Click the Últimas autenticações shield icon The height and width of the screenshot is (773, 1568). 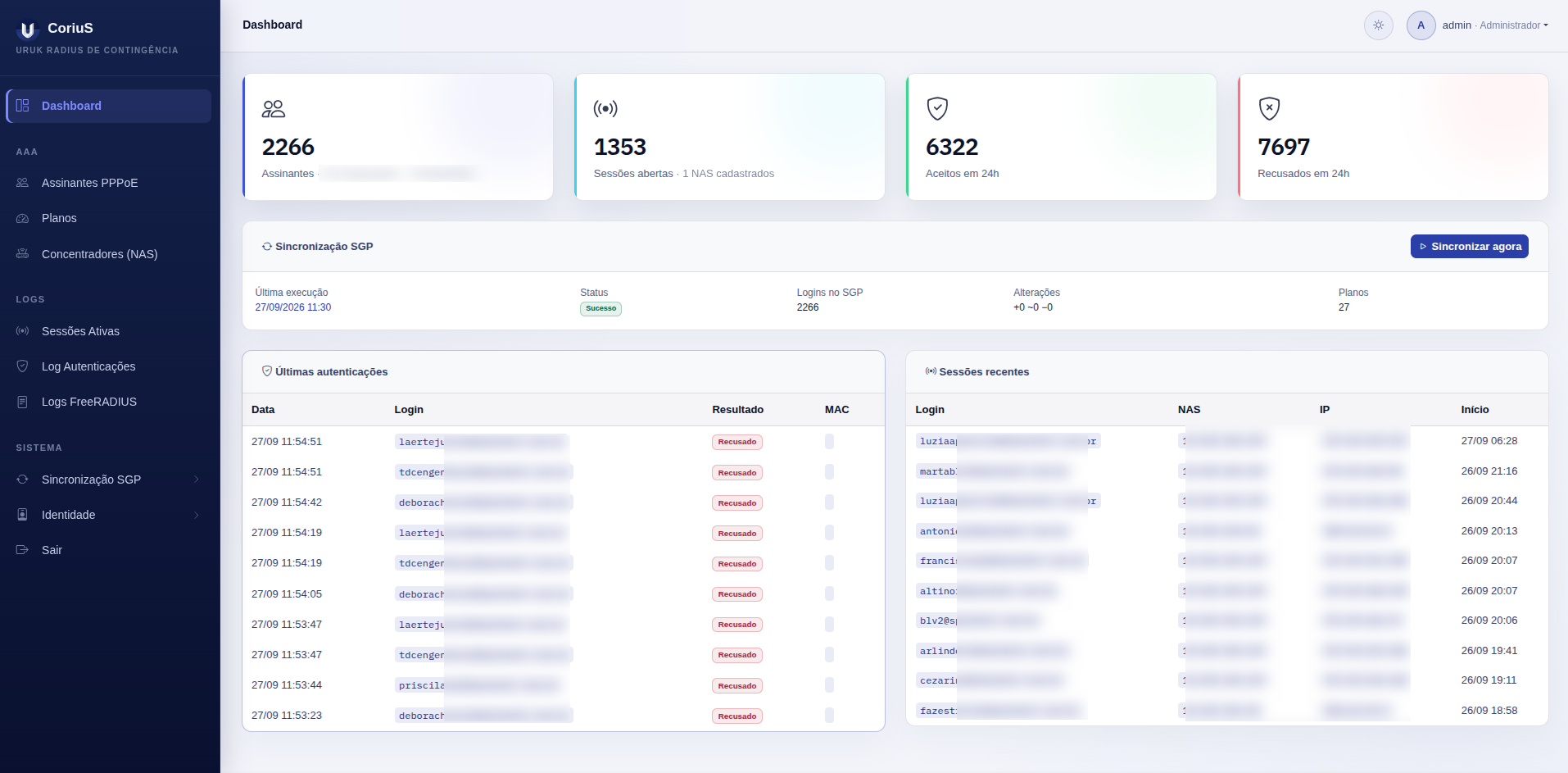coord(267,371)
